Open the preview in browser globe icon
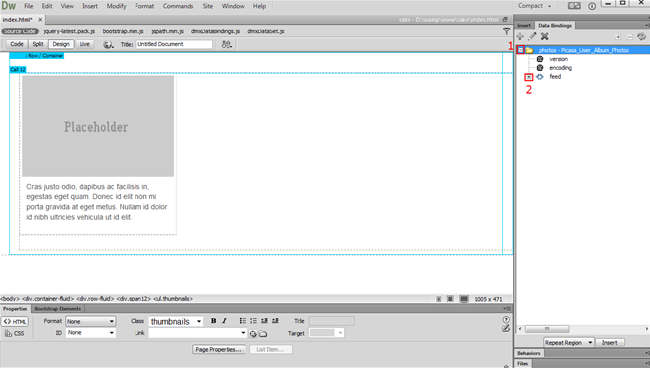Image resolution: width=650 pixels, height=368 pixels. tap(108, 44)
